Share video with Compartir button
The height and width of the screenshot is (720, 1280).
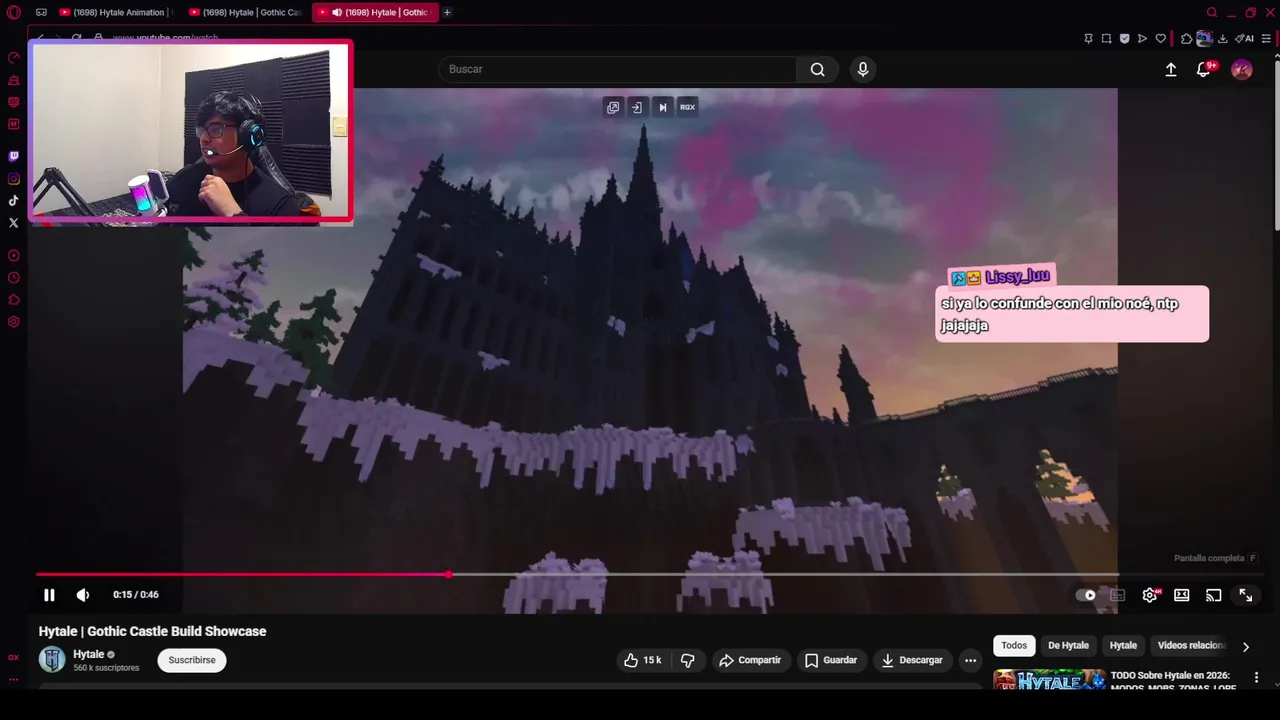click(x=750, y=660)
